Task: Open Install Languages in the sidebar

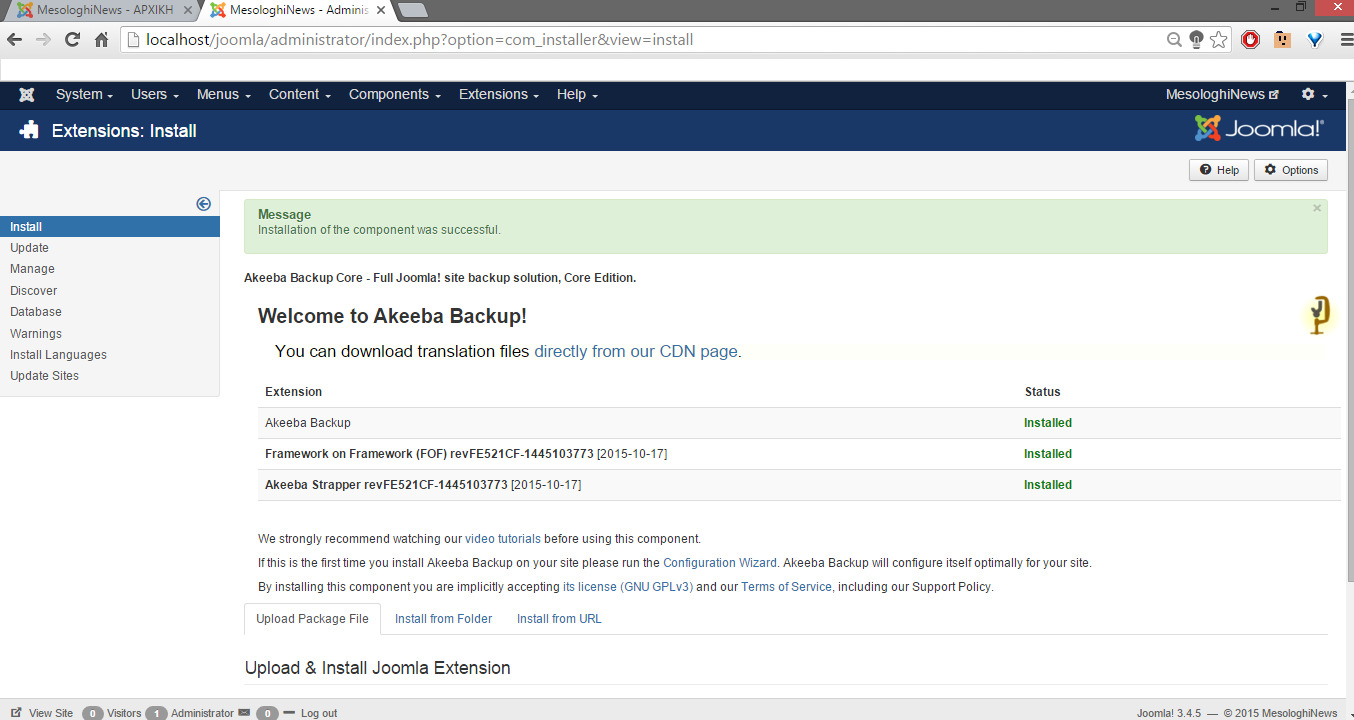Action: [x=58, y=355]
